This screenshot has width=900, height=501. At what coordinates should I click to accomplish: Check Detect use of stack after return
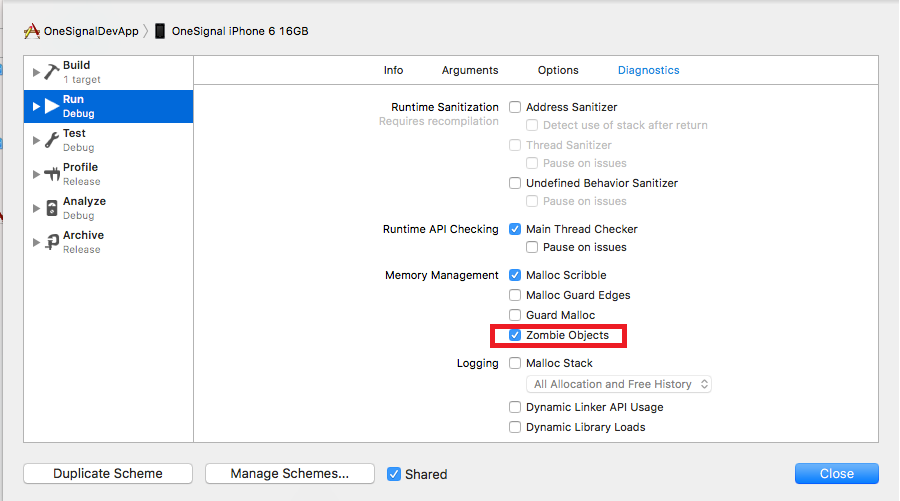(x=532, y=125)
